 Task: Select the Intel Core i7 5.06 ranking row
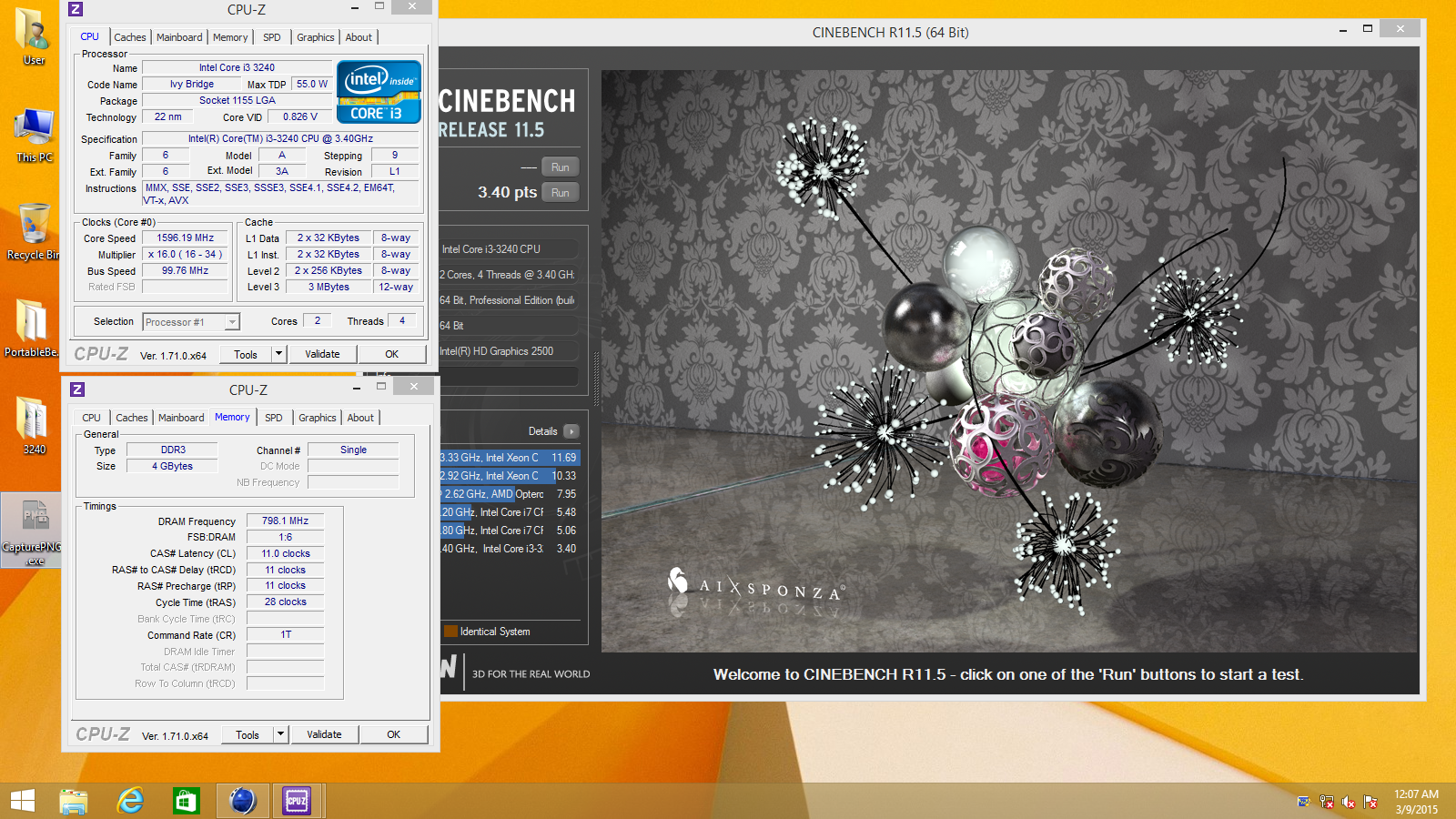pyautogui.click(x=509, y=531)
